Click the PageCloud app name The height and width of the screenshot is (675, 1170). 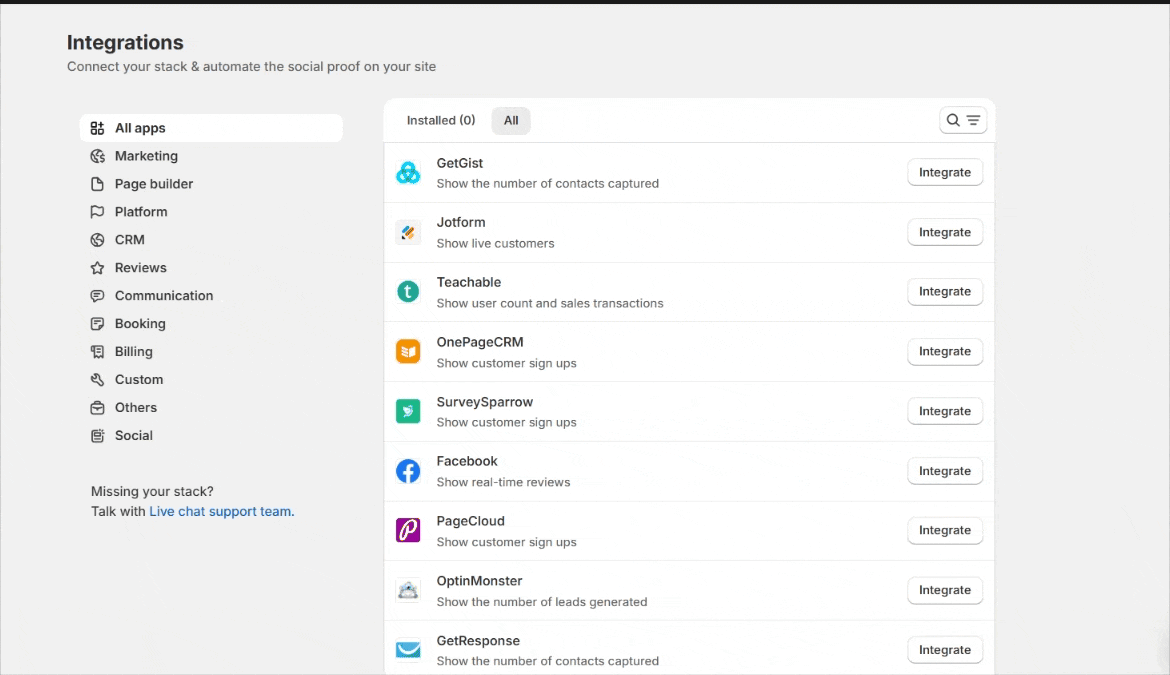470,521
